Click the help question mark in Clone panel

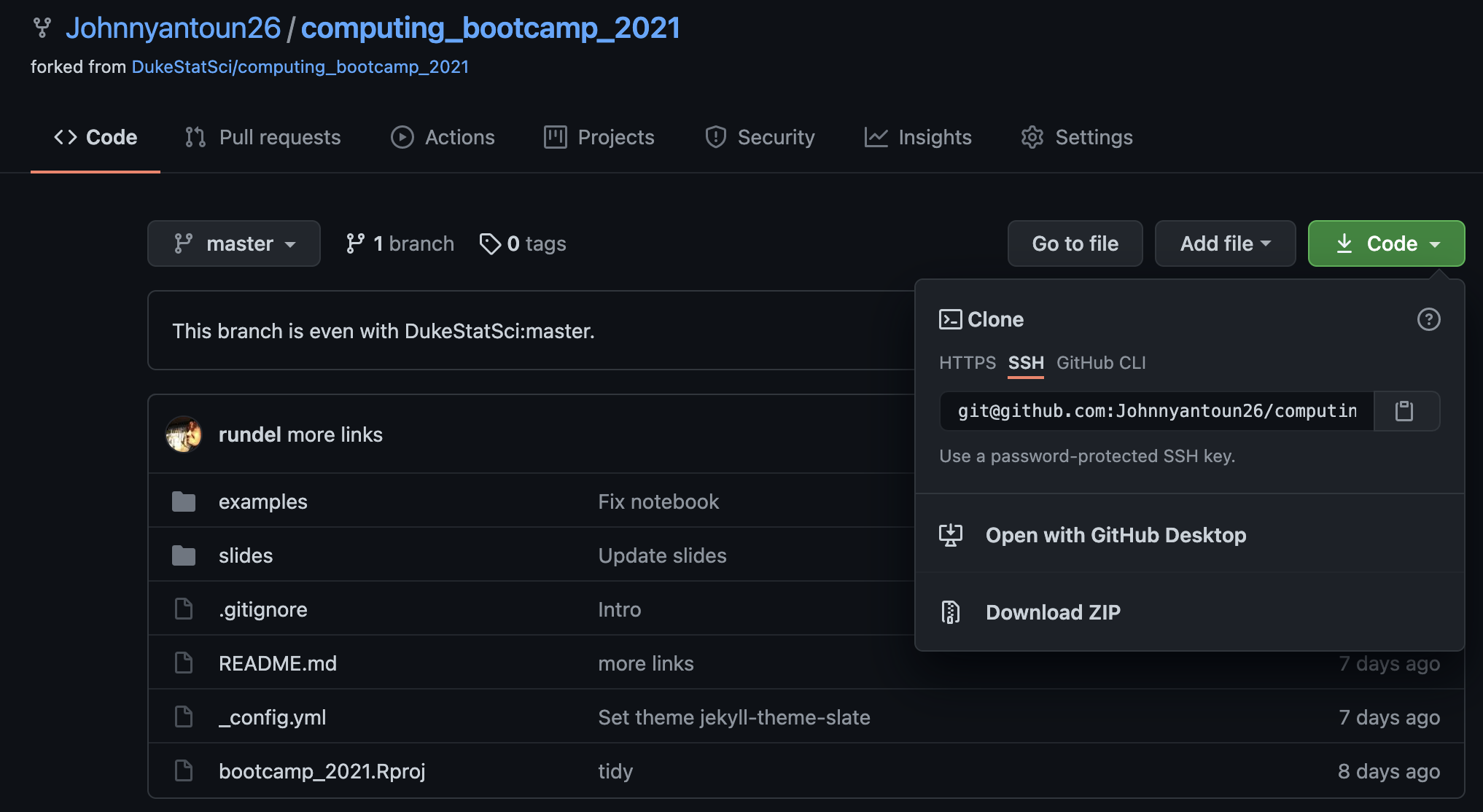[1428, 319]
